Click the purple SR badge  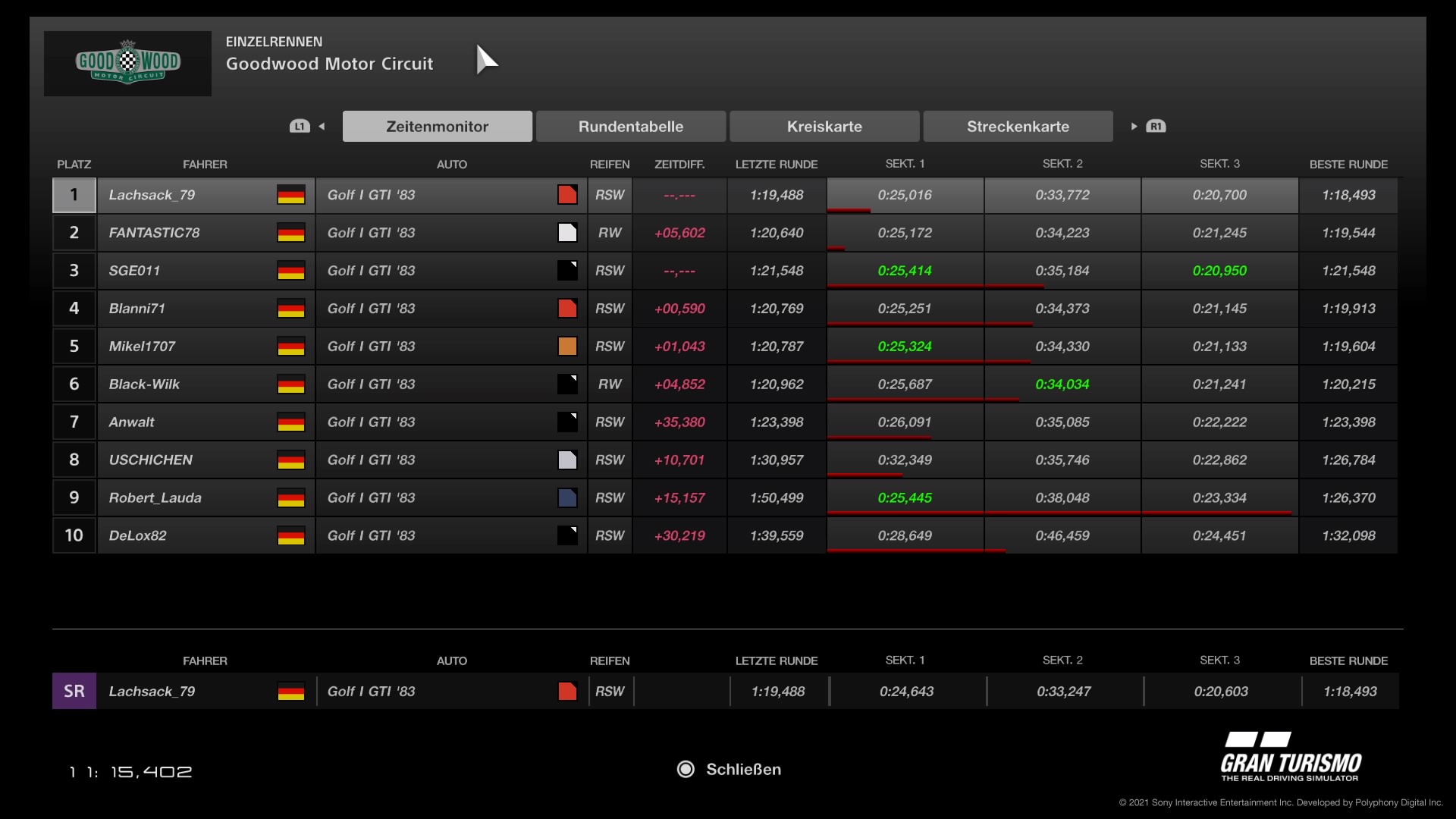tap(74, 691)
